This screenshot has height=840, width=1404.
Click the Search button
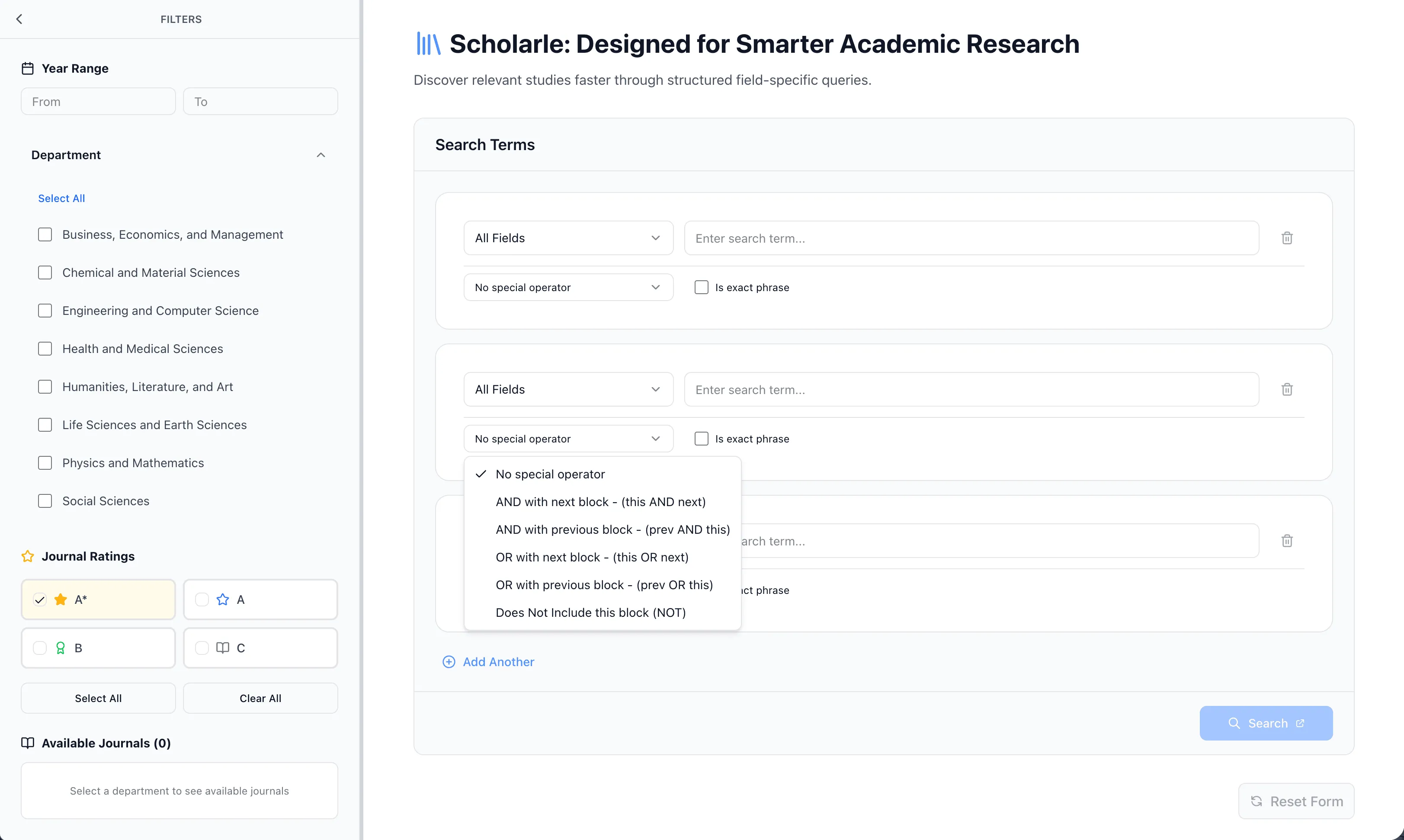click(1266, 723)
